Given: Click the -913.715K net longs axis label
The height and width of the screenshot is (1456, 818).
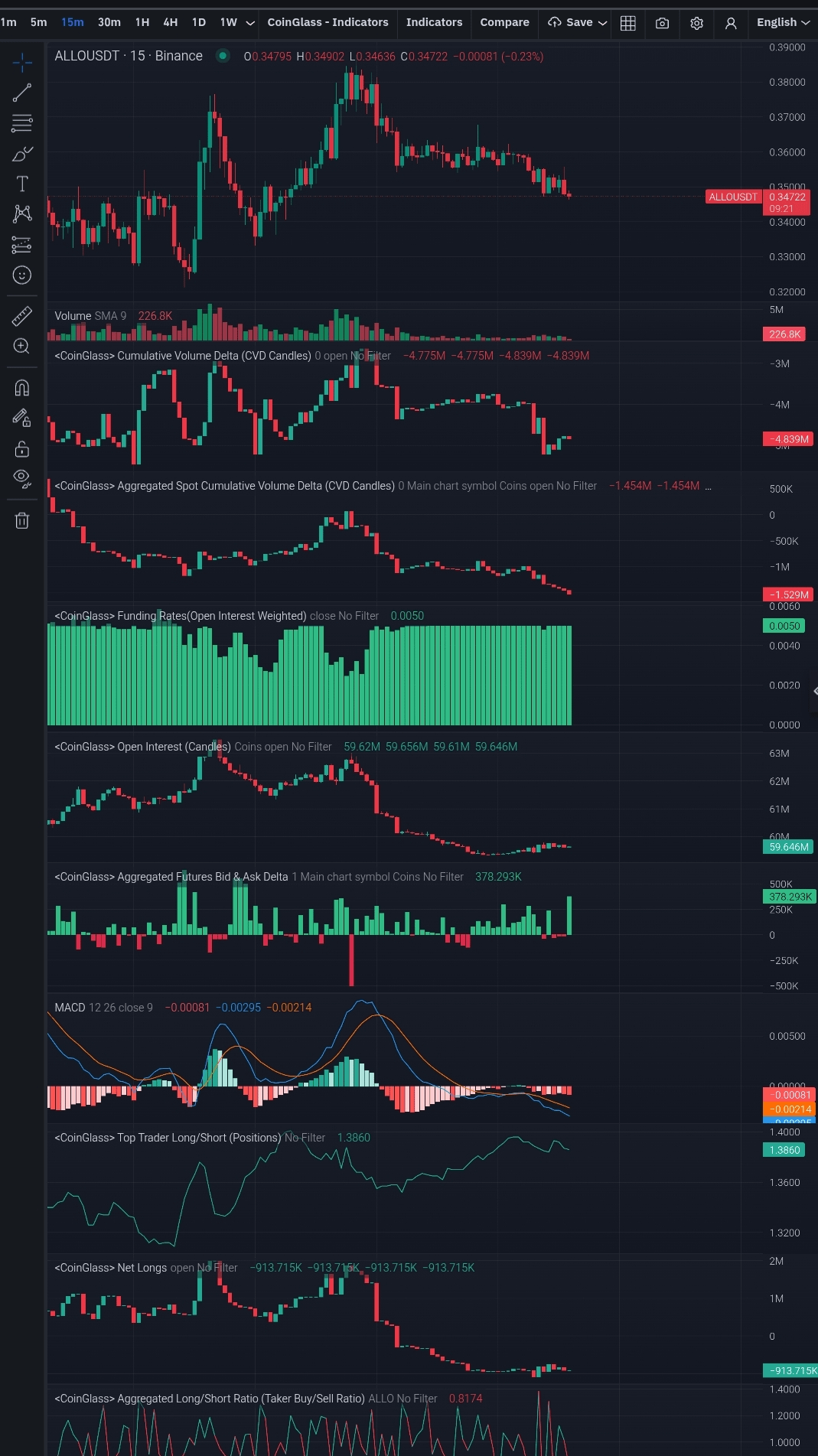Looking at the screenshot, I should click(790, 1370).
